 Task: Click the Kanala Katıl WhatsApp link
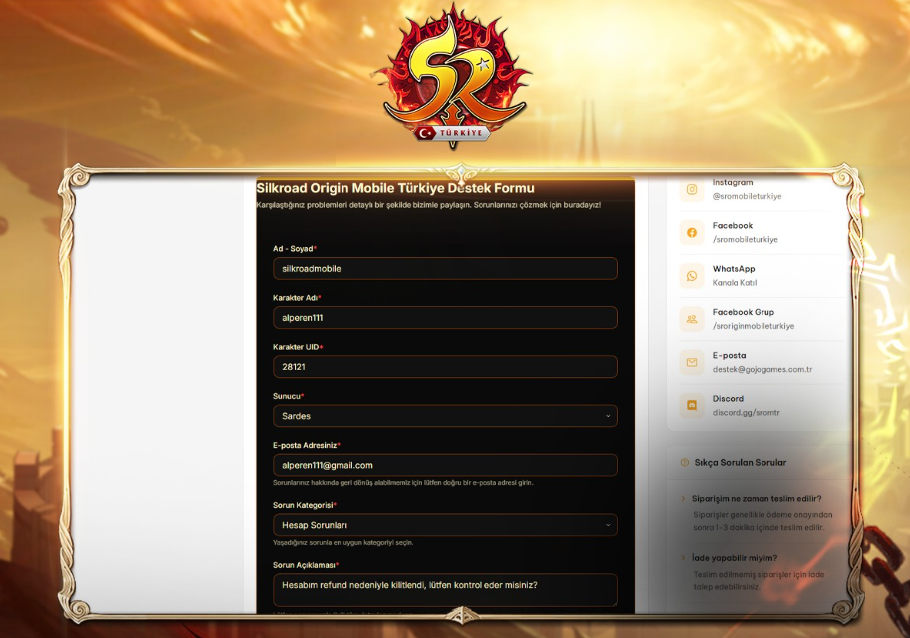(734, 283)
